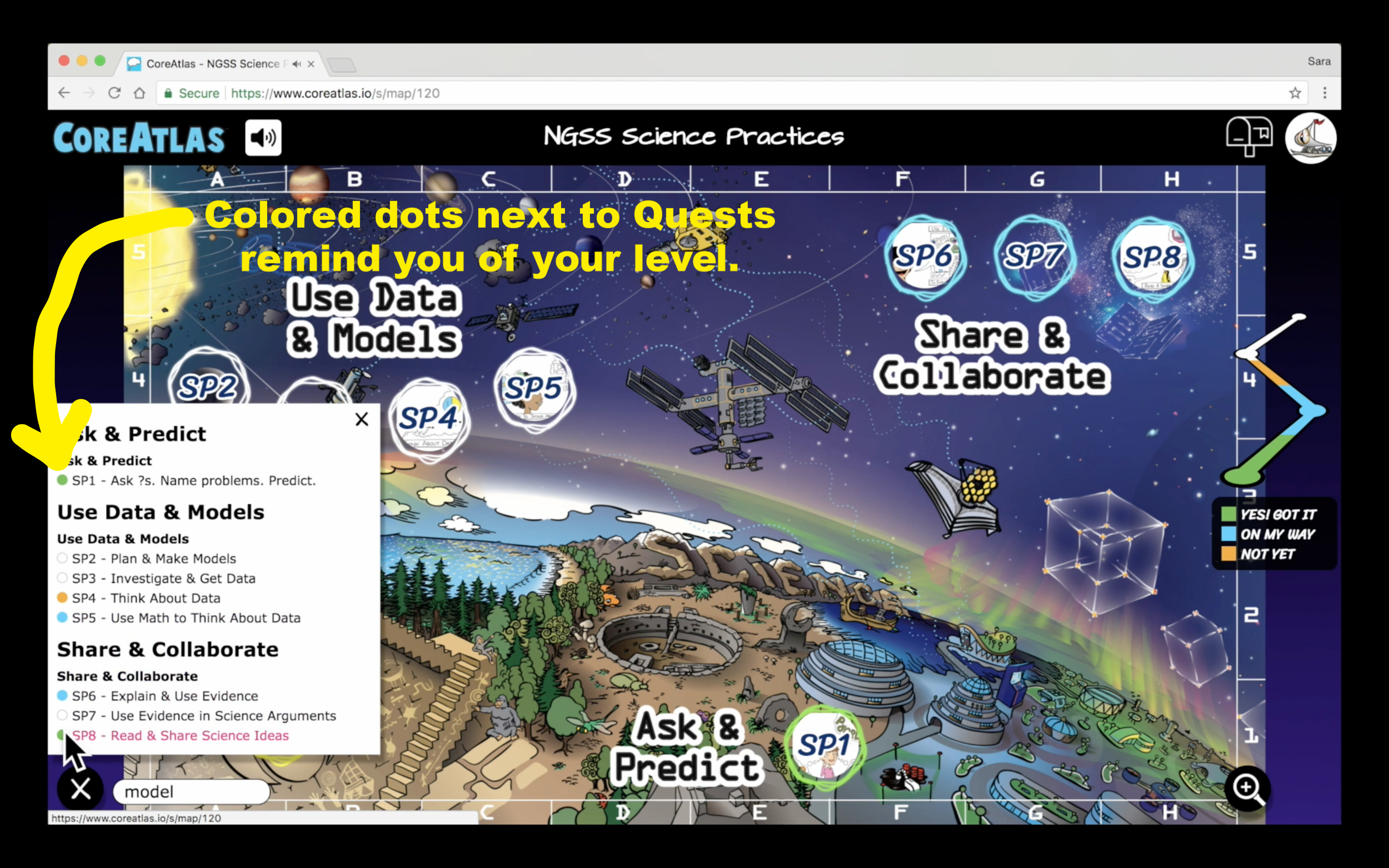Click the ON MY WAY legend swatch
The image size is (1389, 868).
(1229, 534)
